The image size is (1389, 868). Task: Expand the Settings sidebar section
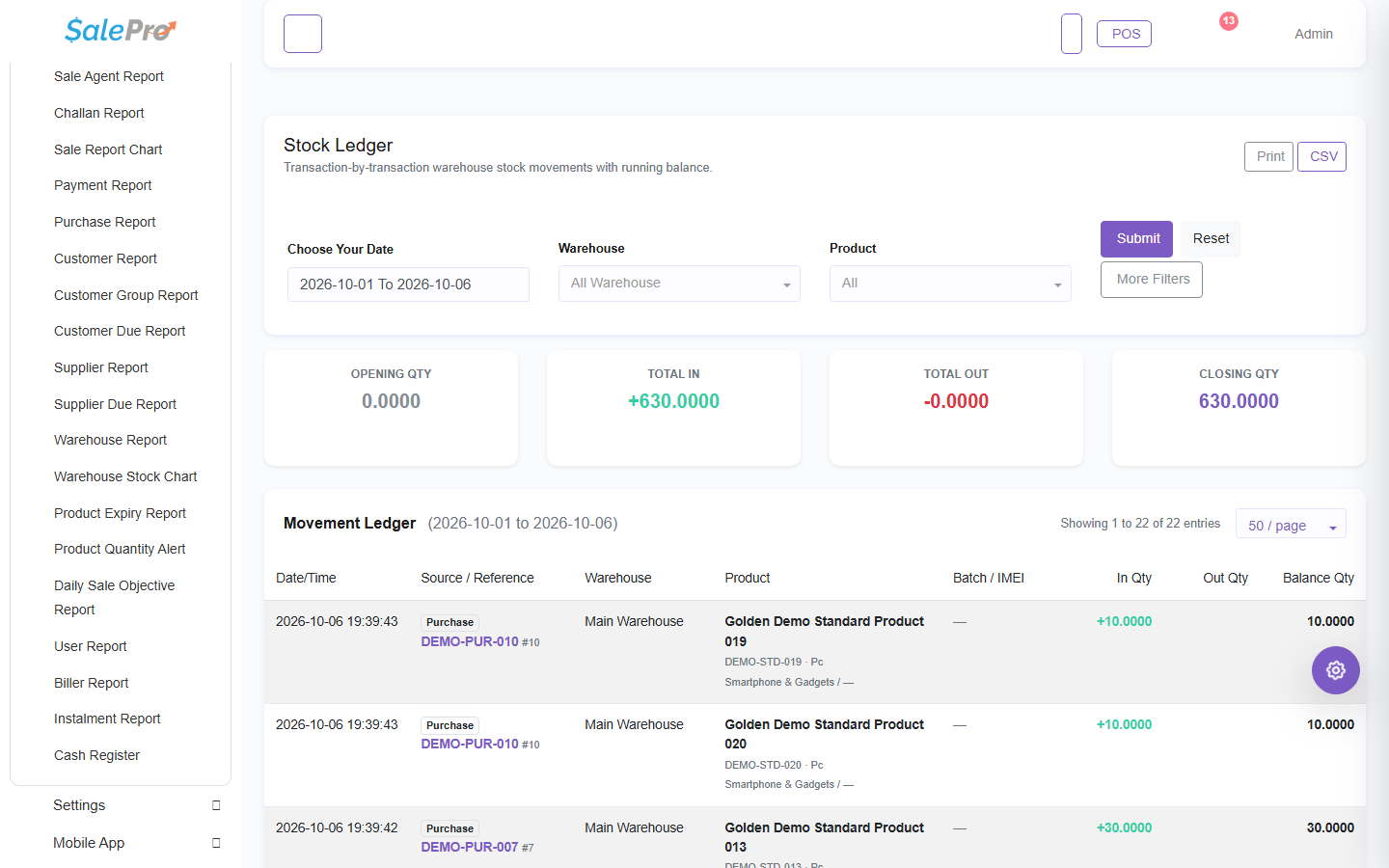[x=136, y=805]
